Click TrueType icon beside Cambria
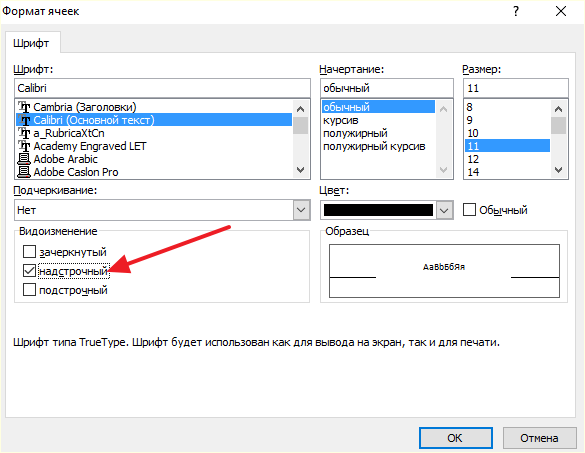585x453 pixels. coord(24,107)
